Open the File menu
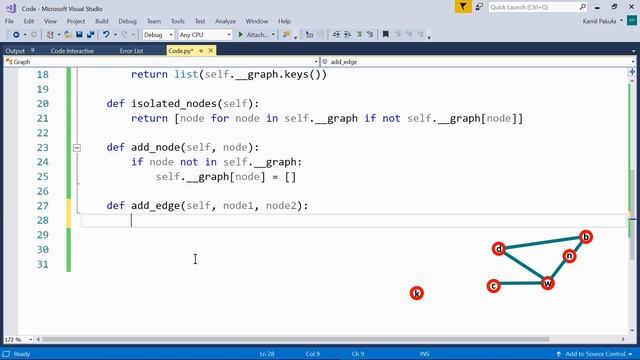This screenshot has width=640, height=360. [9, 21]
